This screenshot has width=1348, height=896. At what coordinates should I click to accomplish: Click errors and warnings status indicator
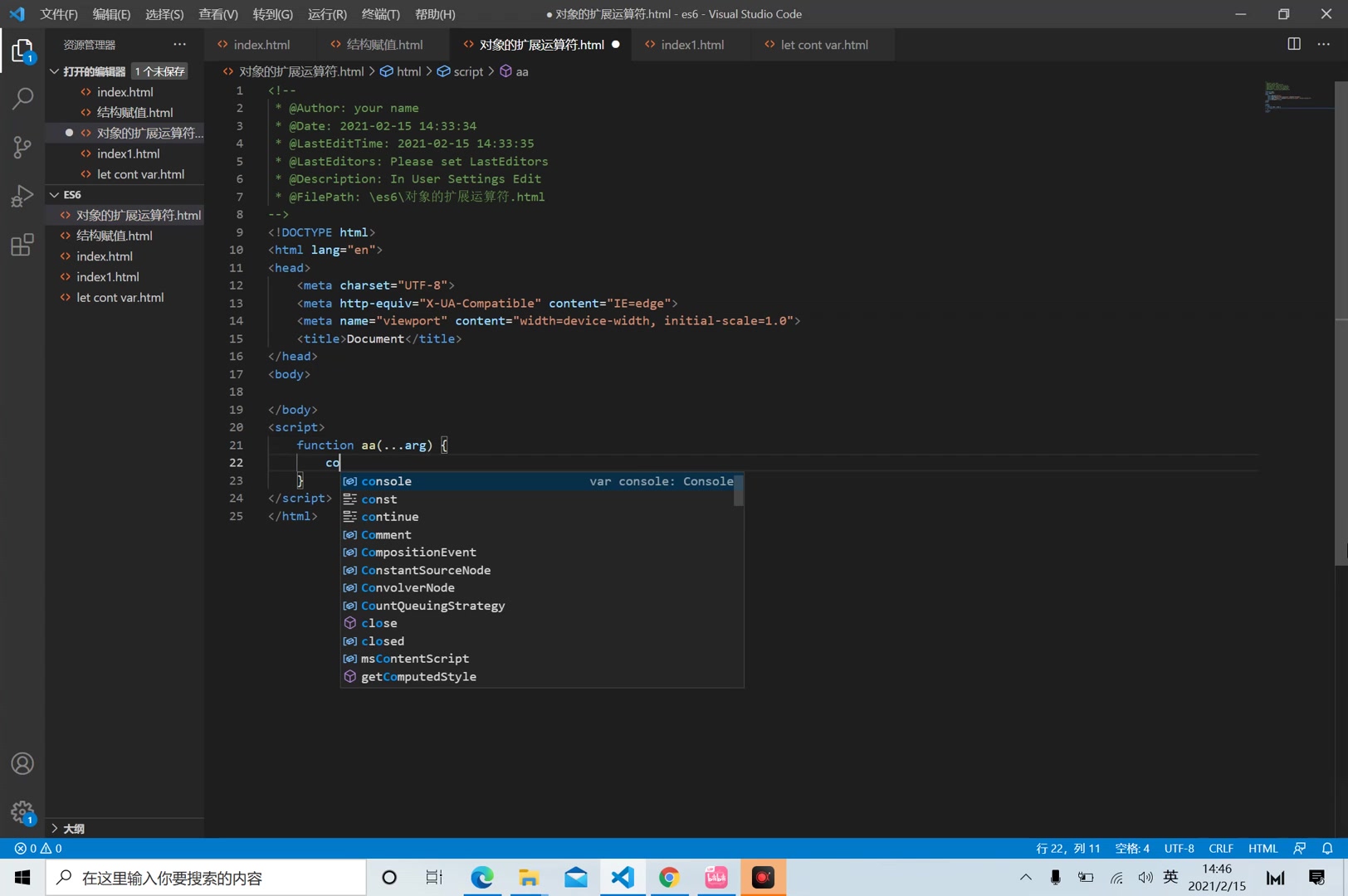[x=38, y=848]
